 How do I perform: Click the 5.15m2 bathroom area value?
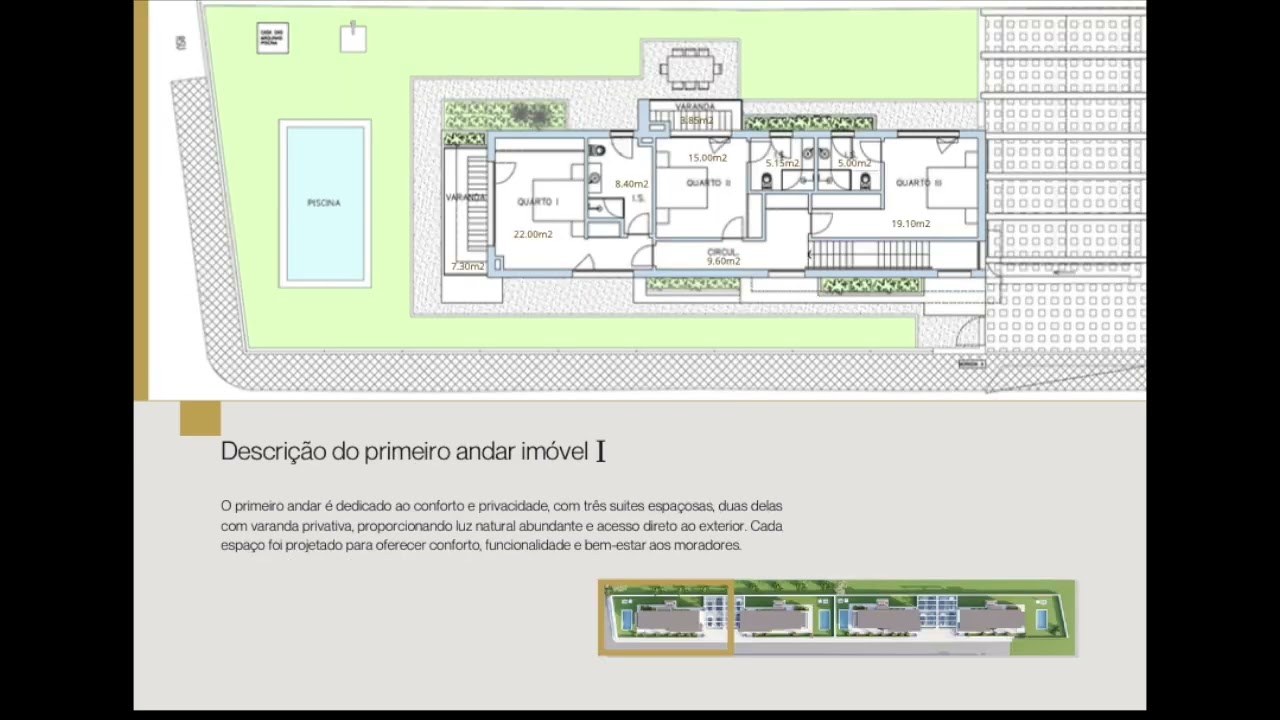click(782, 163)
